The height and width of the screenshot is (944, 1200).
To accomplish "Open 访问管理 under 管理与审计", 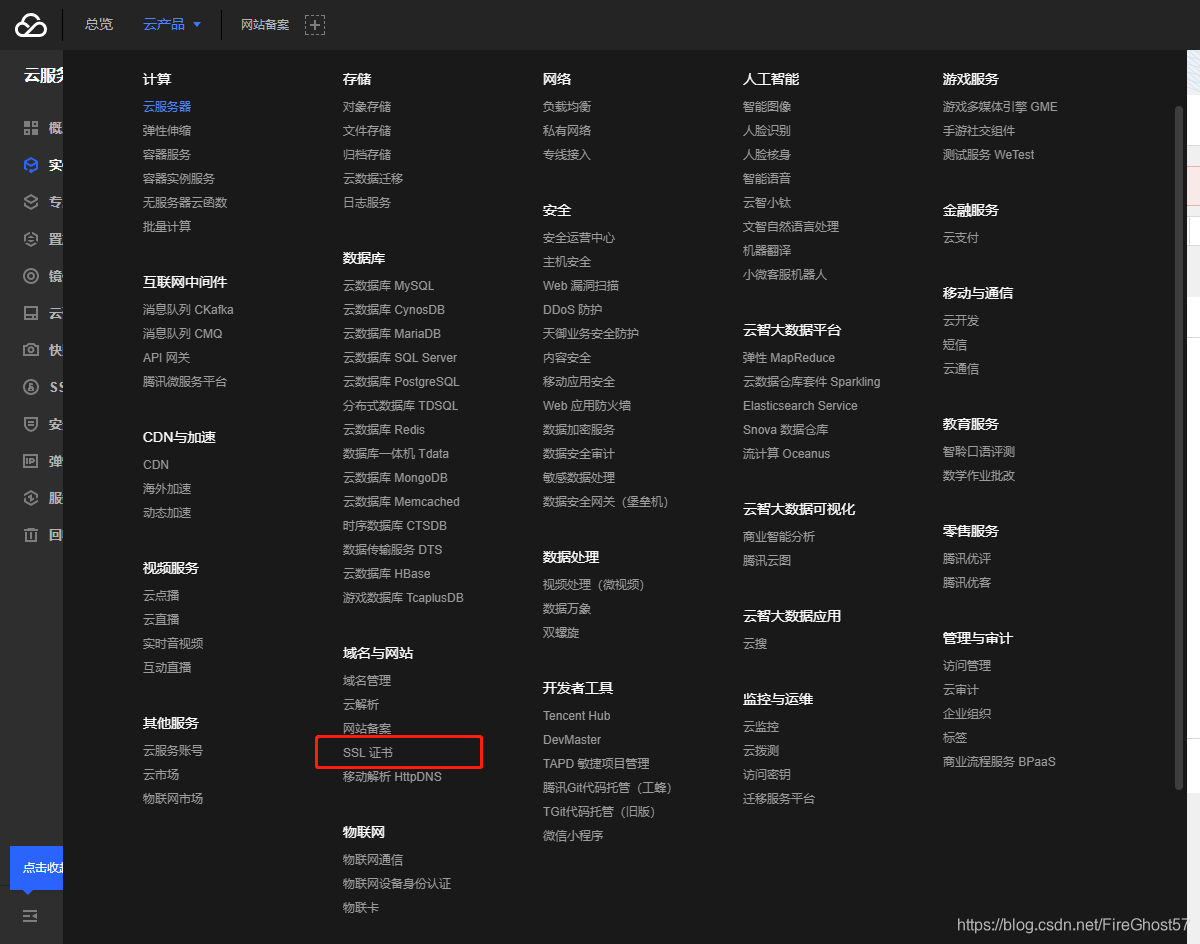I will click(x=967, y=665).
